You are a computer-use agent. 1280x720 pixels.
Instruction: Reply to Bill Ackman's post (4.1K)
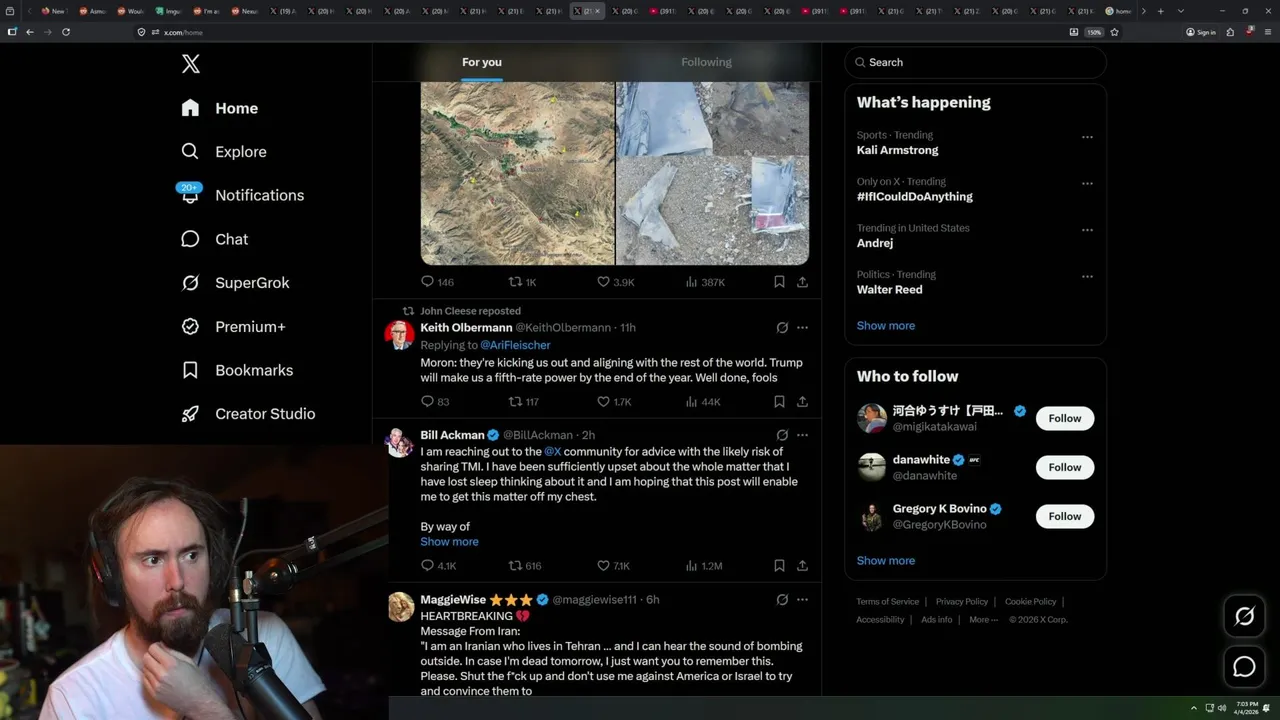[x=438, y=565]
